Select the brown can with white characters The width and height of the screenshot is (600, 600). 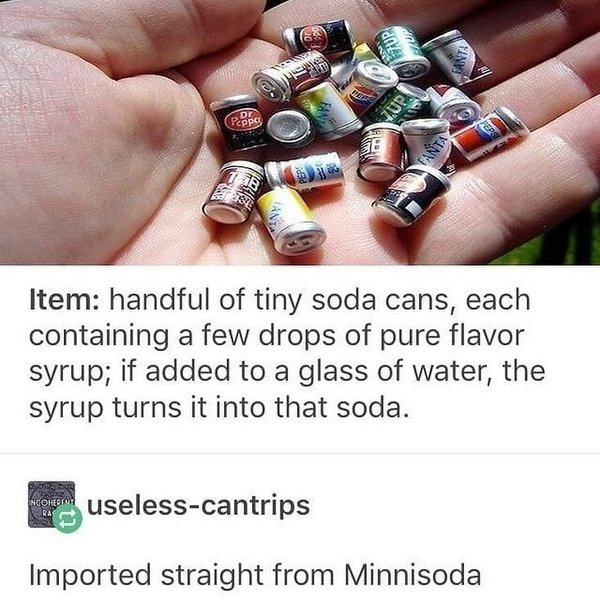coord(233,191)
